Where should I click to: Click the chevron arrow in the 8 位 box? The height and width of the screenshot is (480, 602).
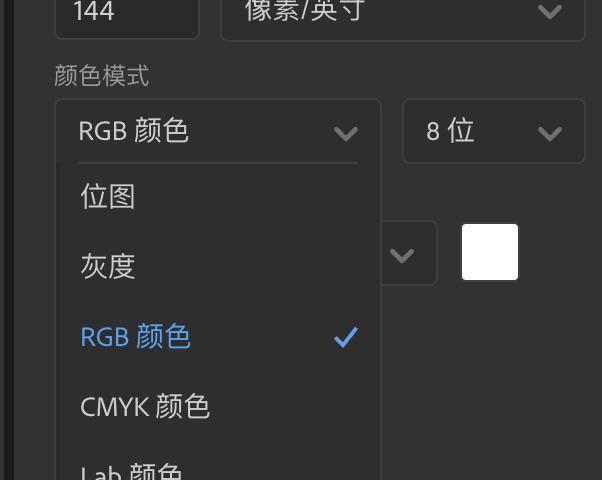click(550, 134)
